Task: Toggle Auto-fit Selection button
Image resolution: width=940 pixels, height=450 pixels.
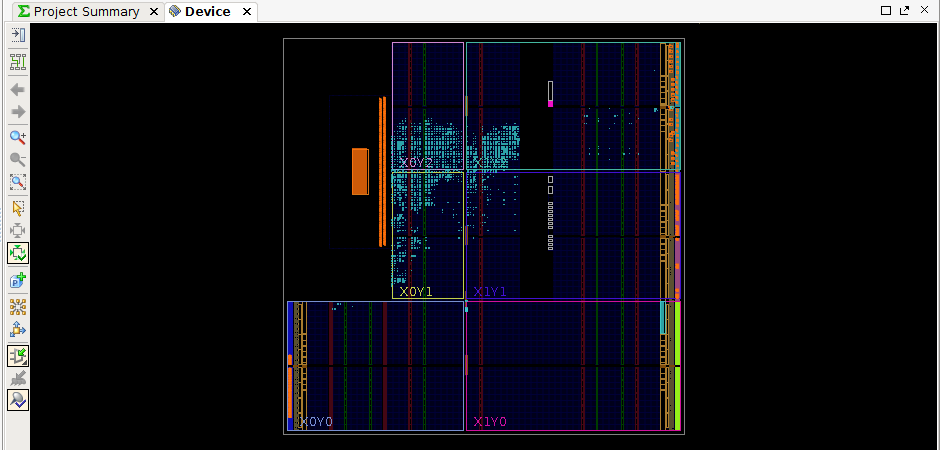Action: click(17, 254)
